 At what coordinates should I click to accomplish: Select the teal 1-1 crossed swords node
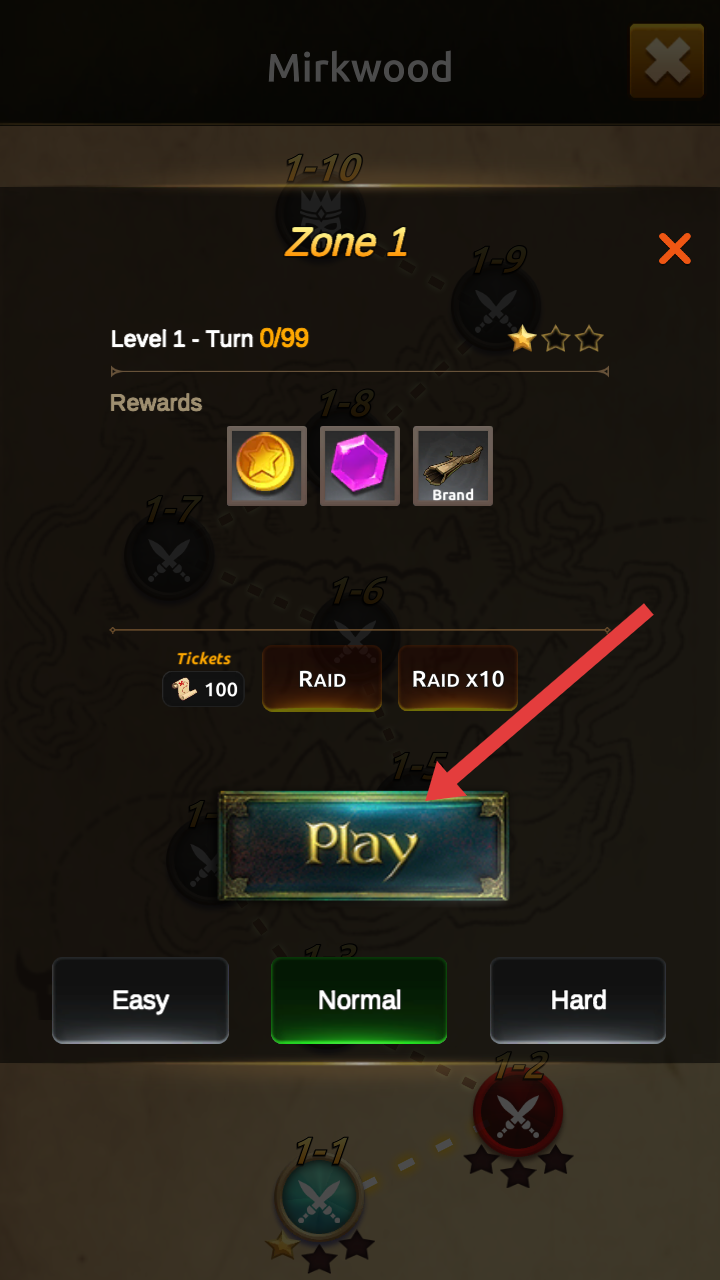pos(320,1197)
